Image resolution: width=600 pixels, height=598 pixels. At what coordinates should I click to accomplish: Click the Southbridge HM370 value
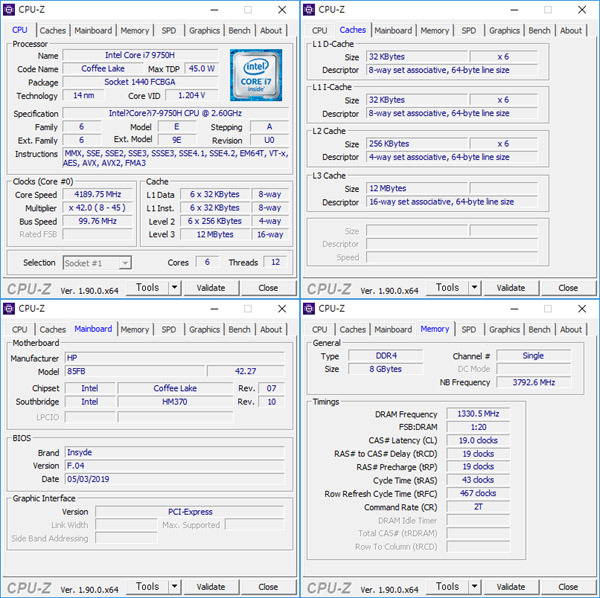pos(175,402)
